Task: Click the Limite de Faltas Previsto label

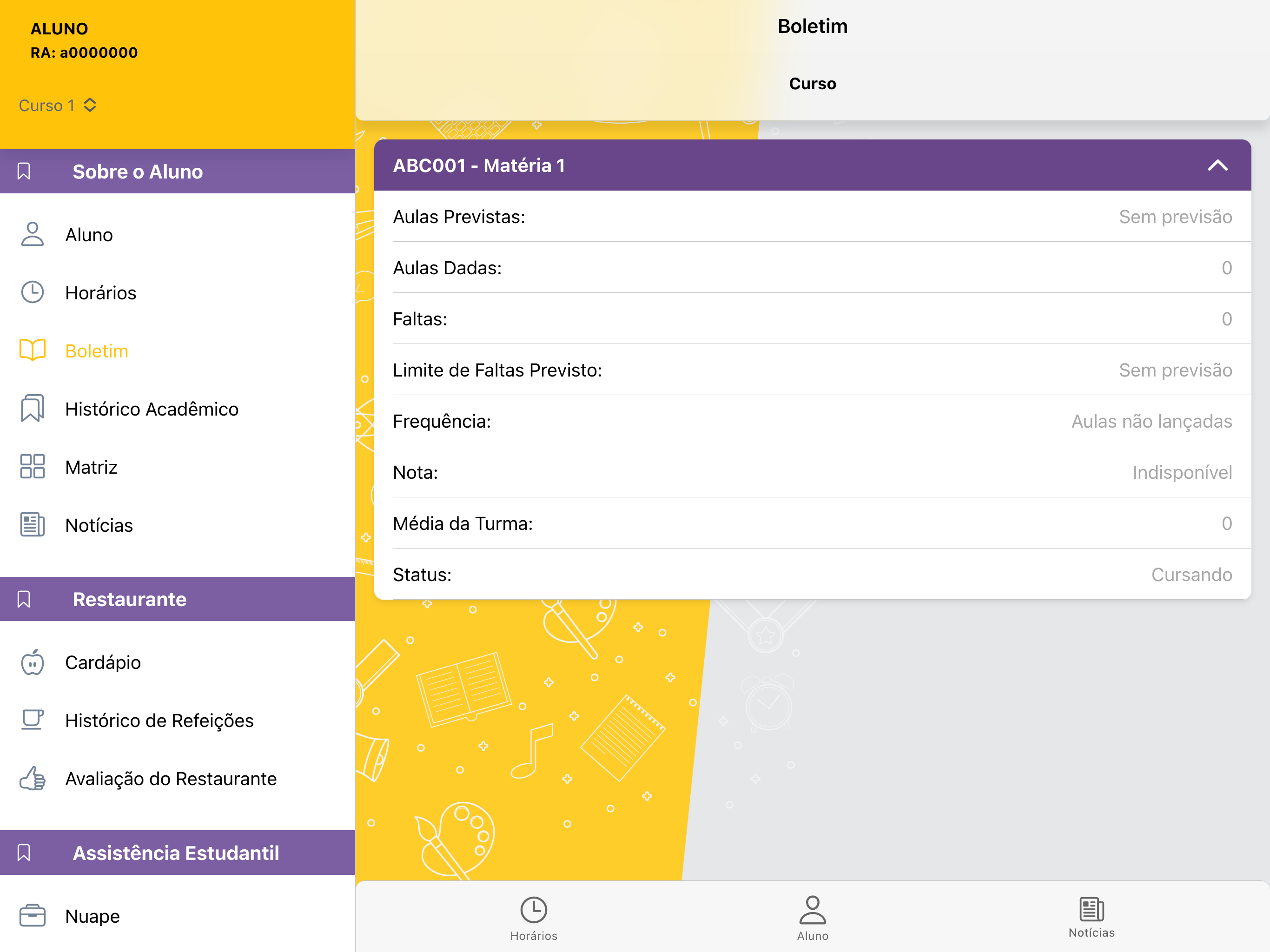Action: tap(497, 370)
